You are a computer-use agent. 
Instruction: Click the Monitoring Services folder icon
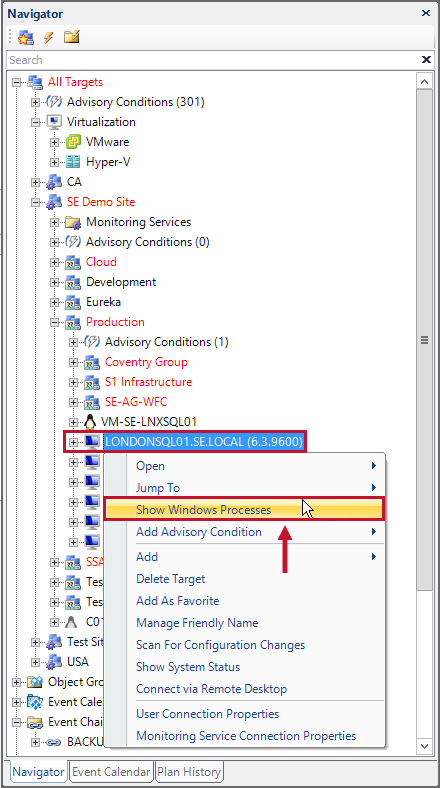tap(73, 222)
